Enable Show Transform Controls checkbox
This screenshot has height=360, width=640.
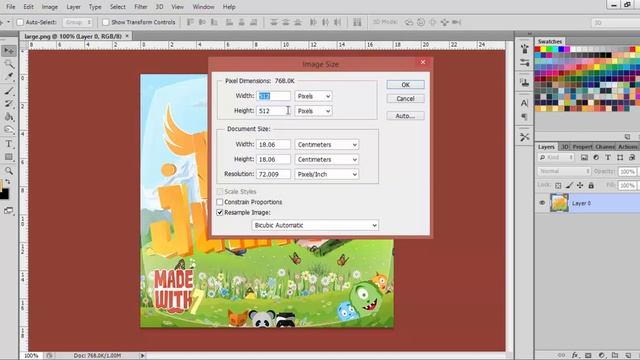click(x=106, y=22)
